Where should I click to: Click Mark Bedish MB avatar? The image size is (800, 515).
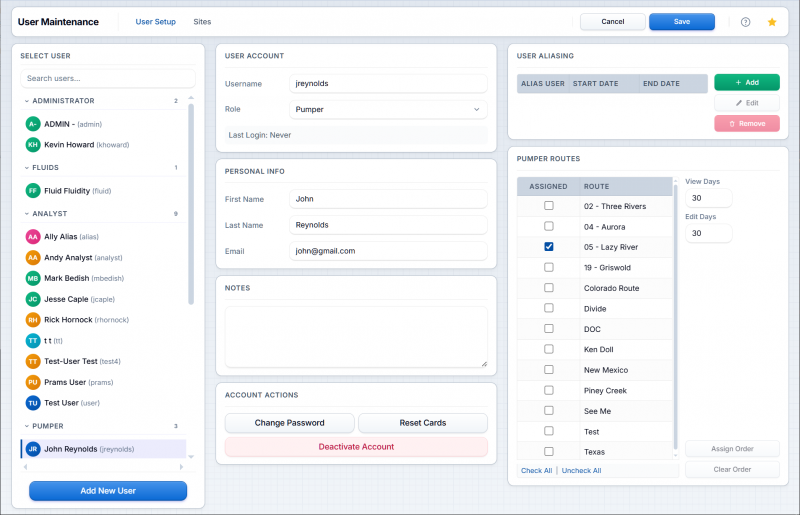click(33, 278)
